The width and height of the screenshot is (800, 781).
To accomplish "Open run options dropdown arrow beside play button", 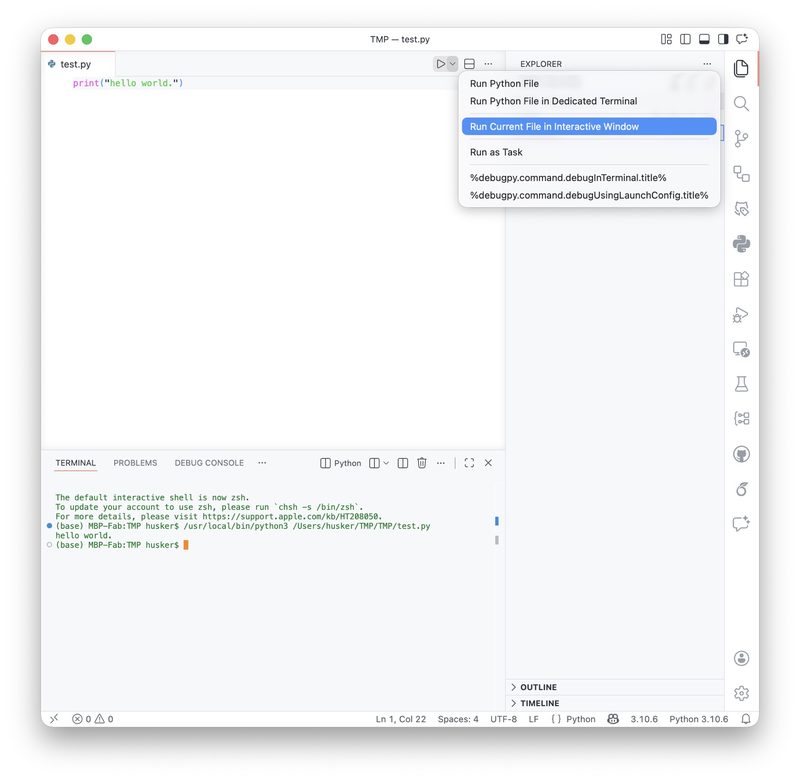I will [x=453, y=64].
